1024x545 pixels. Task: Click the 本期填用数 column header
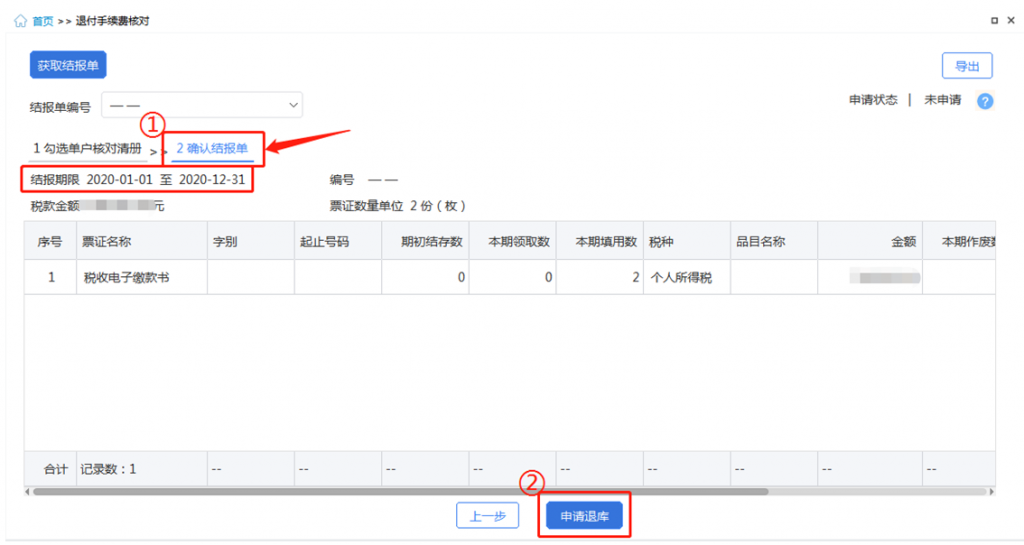(x=600, y=241)
